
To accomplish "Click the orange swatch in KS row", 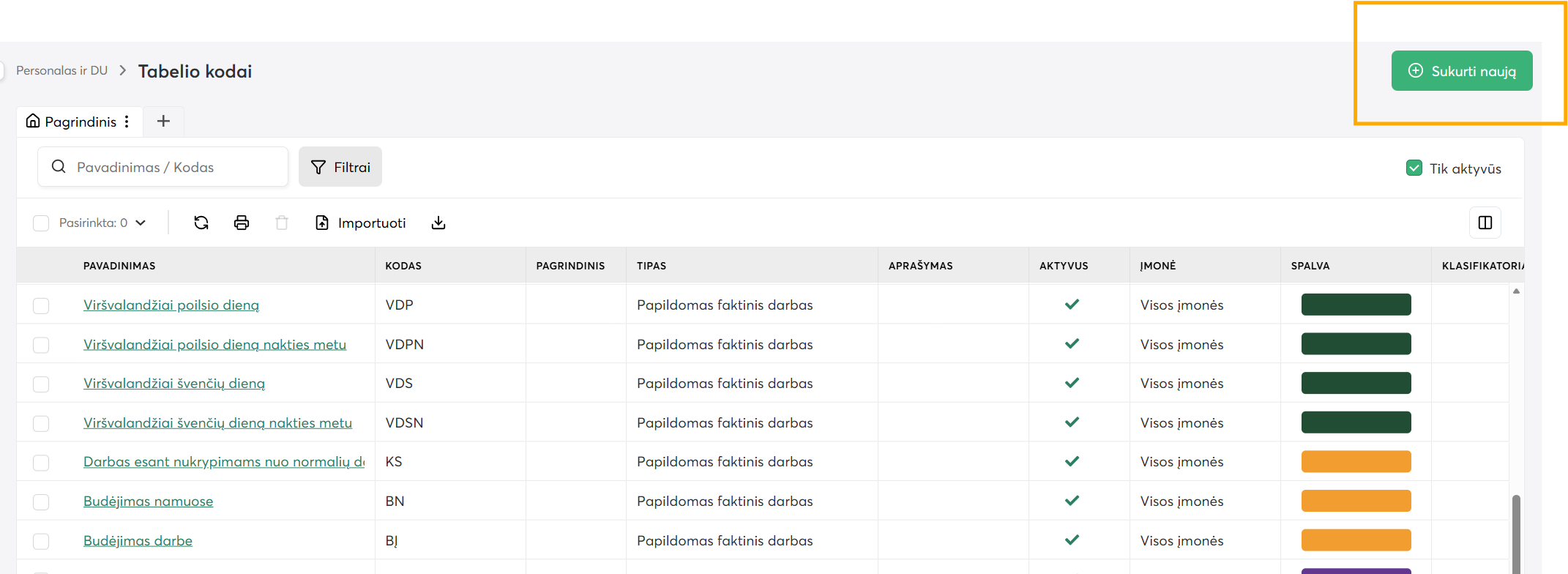I will [1356, 461].
